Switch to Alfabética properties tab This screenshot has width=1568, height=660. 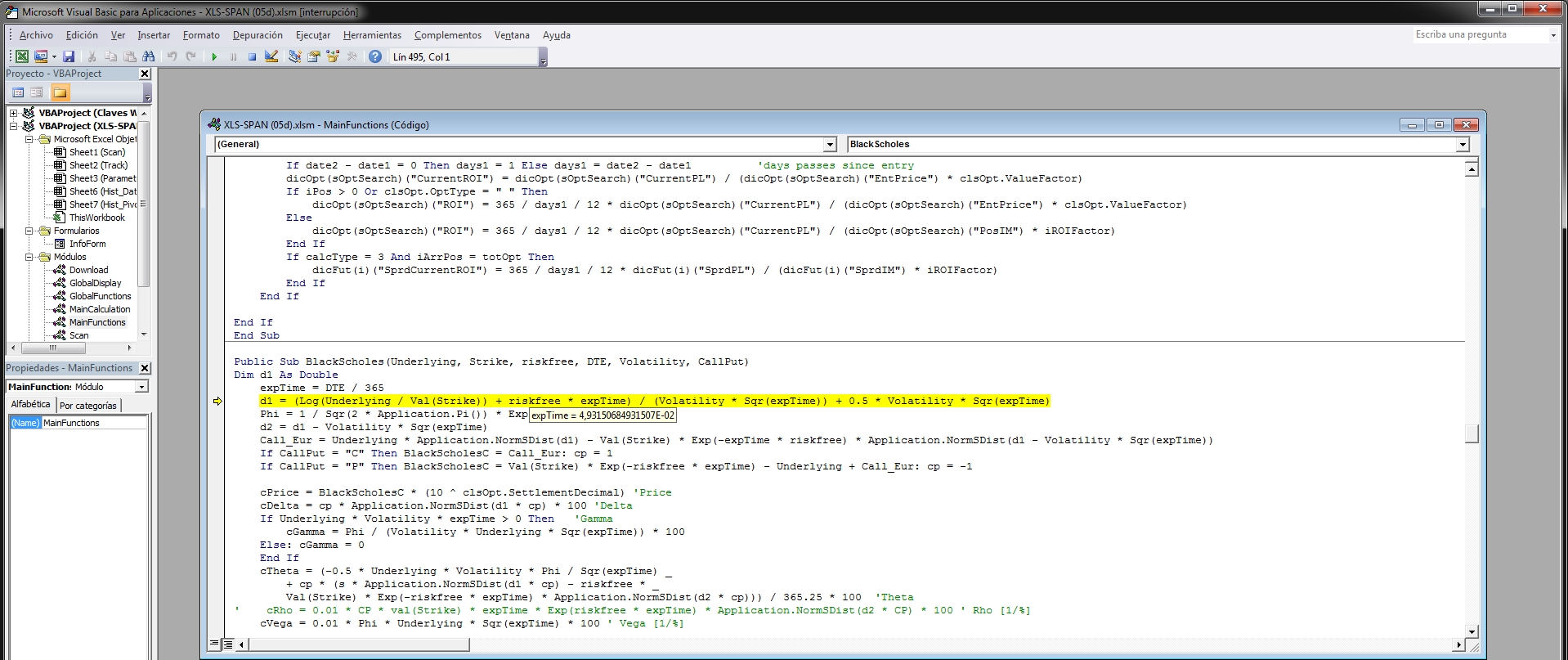[x=30, y=404]
